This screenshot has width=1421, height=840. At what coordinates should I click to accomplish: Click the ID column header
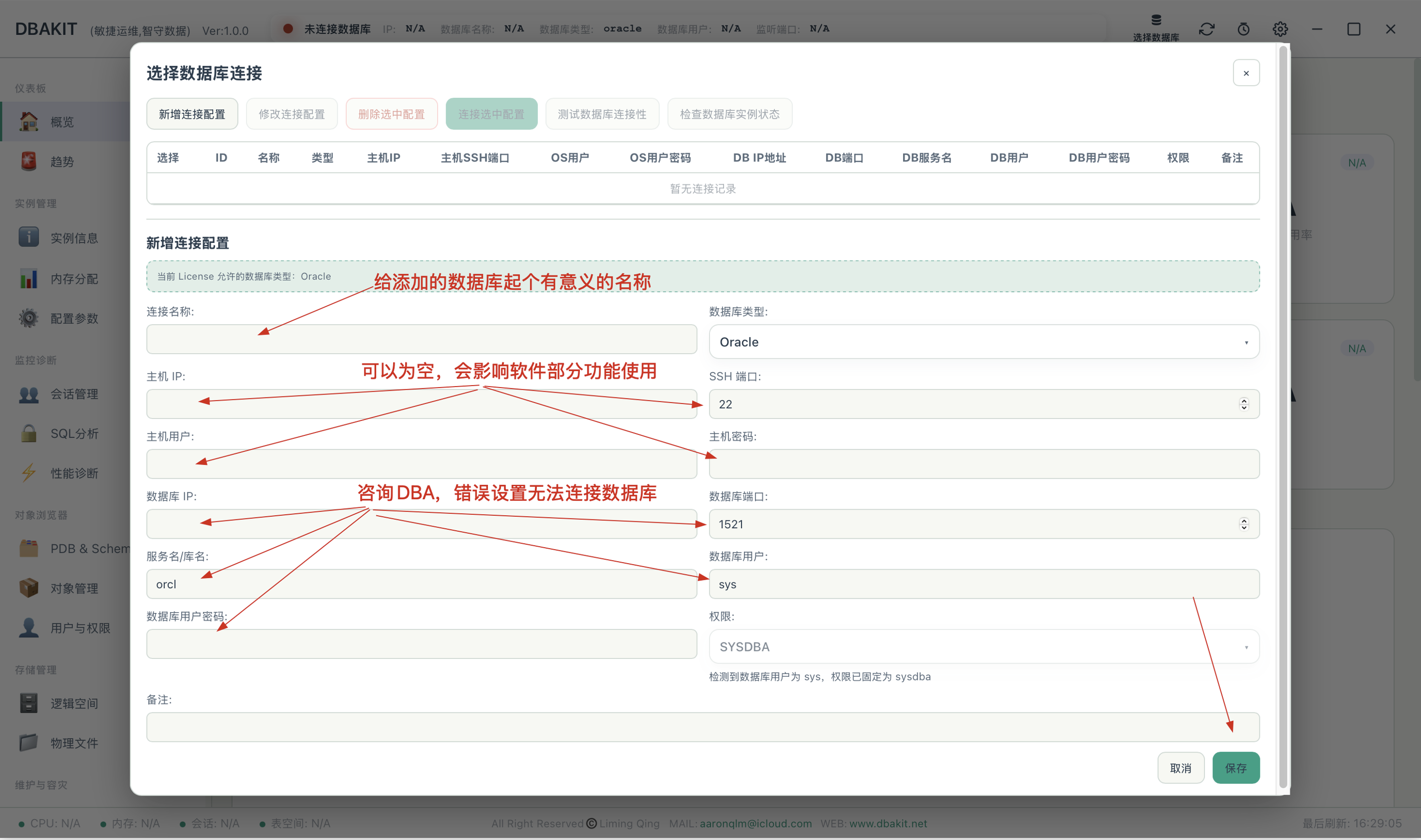[x=222, y=158]
